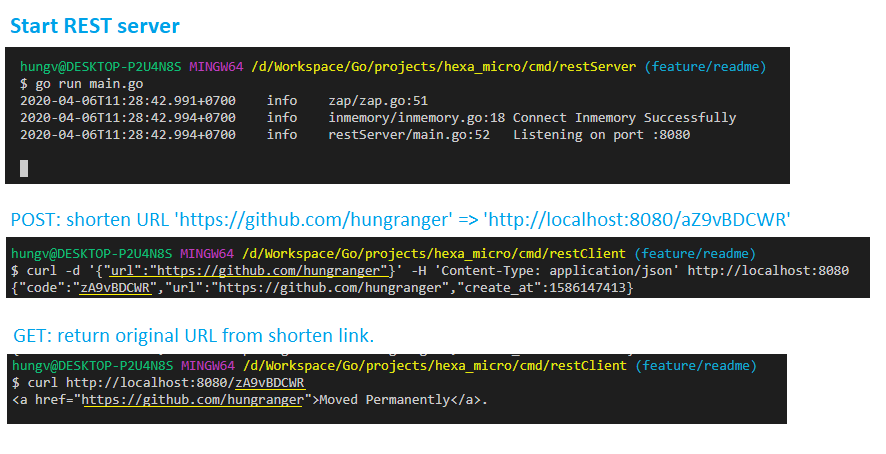Viewport: 886px width, 454px height.
Task: Click hungv@DESKTOP-P2U4N8S in server terminal prompt
Action: [101, 67]
